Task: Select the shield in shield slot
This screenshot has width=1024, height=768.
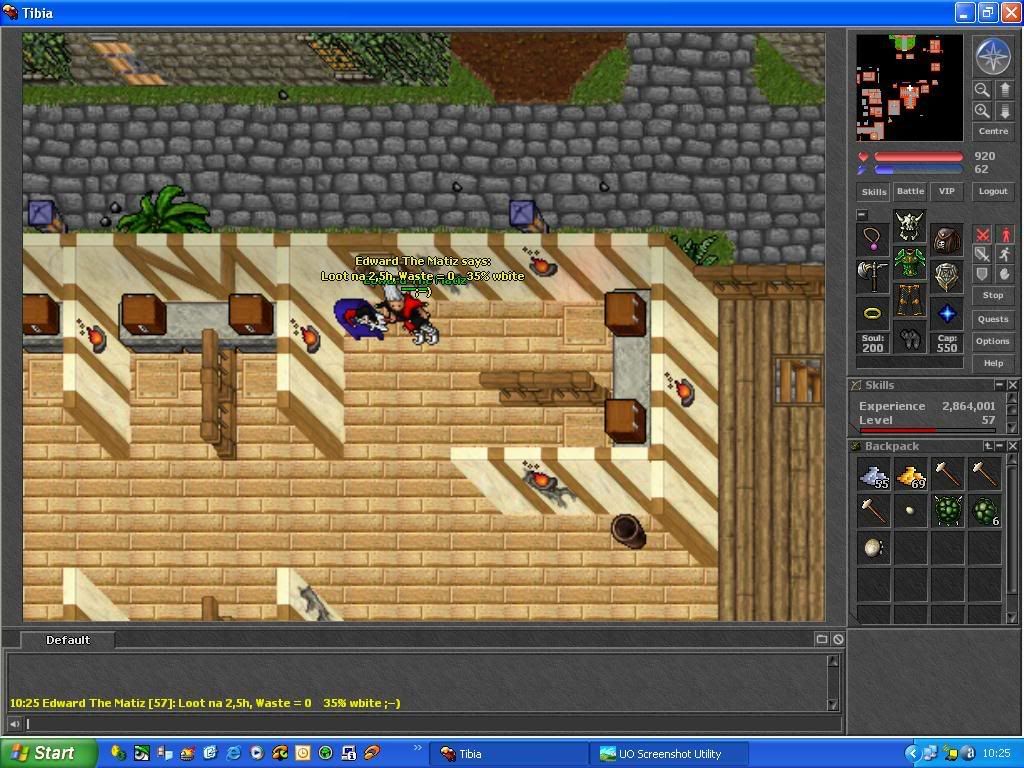Action: click(946, 276)
